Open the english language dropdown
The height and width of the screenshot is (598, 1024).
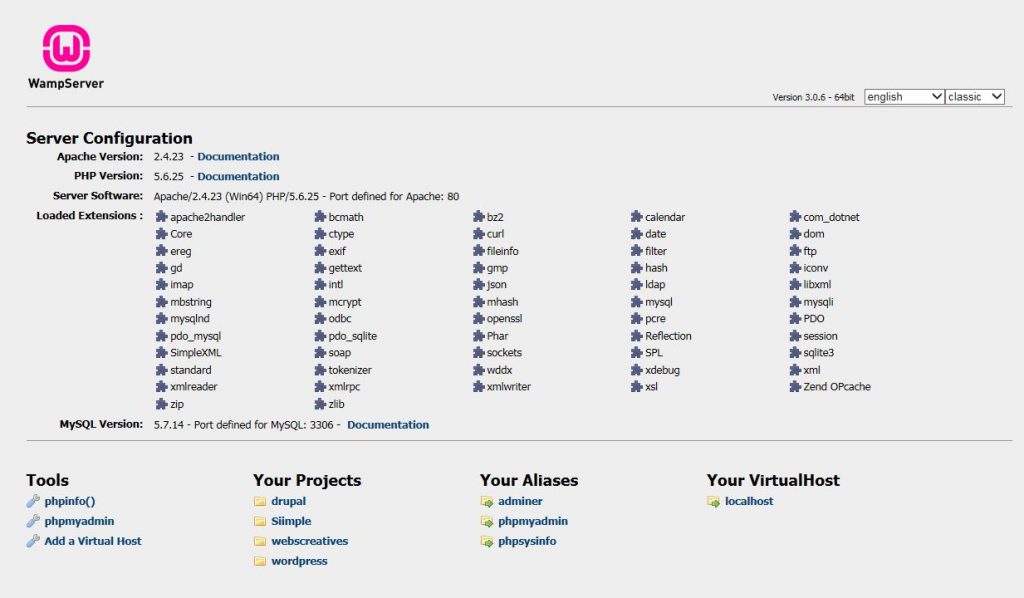904,97
